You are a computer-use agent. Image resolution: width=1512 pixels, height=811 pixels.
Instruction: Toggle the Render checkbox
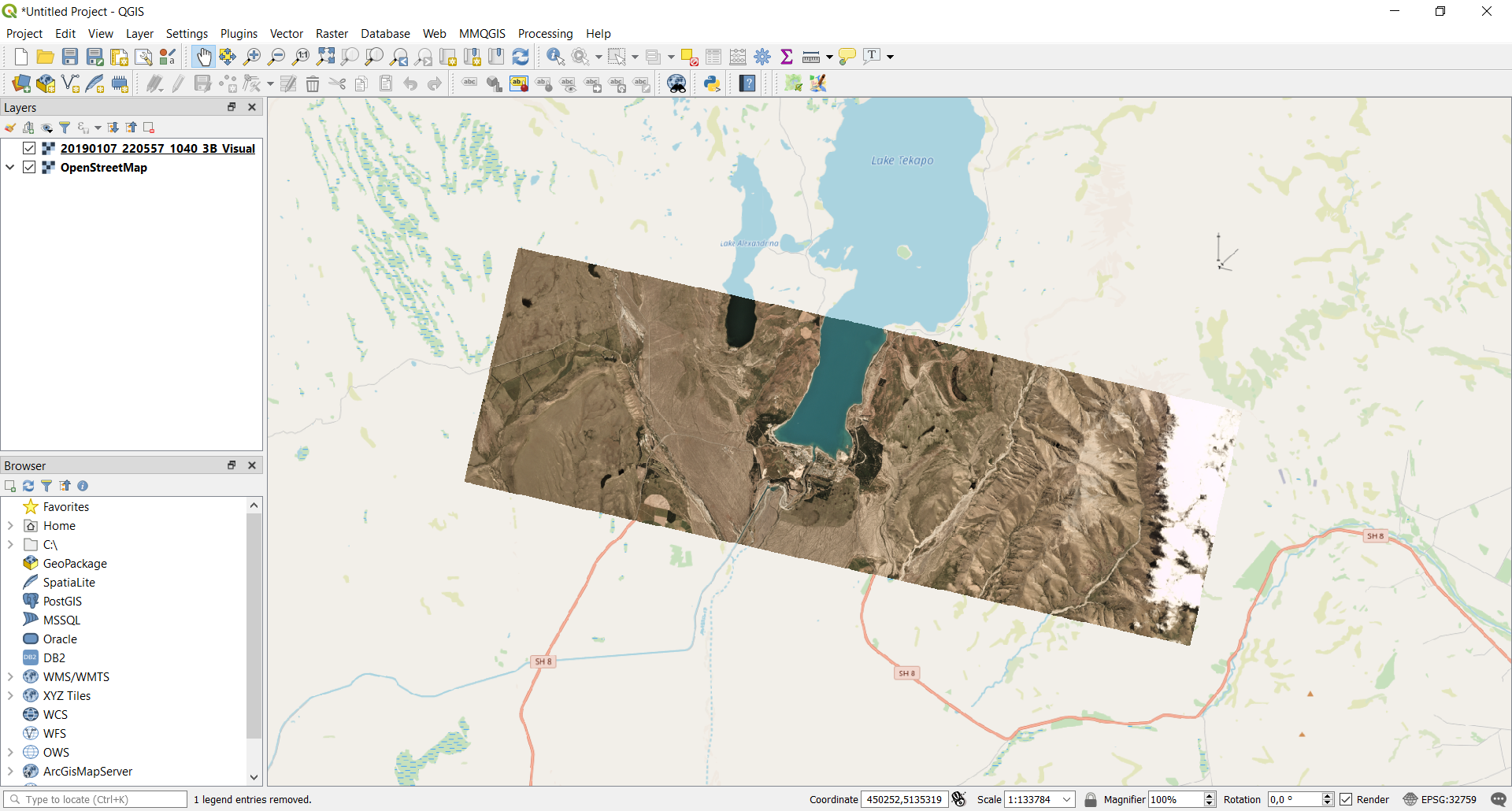(1346, 799)
